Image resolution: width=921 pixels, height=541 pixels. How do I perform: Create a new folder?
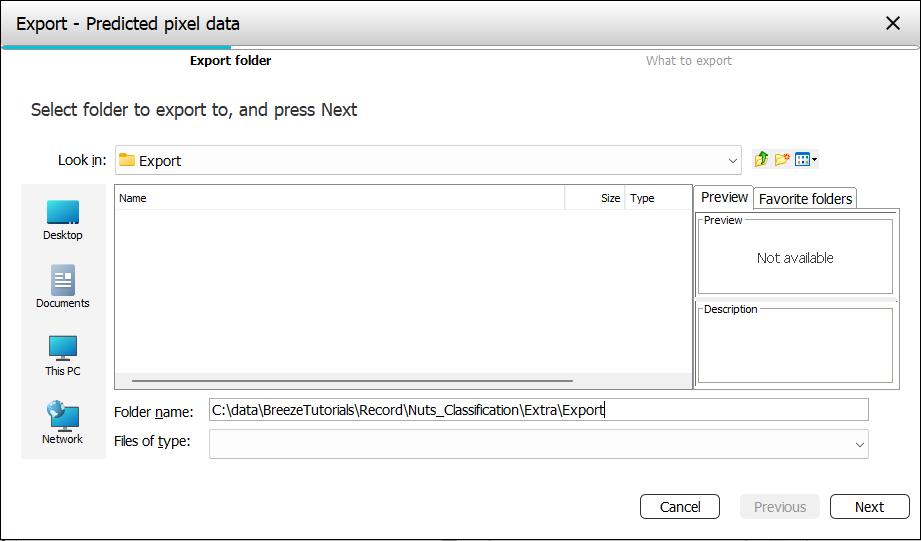pyautogui.click(x=782, y=160)
